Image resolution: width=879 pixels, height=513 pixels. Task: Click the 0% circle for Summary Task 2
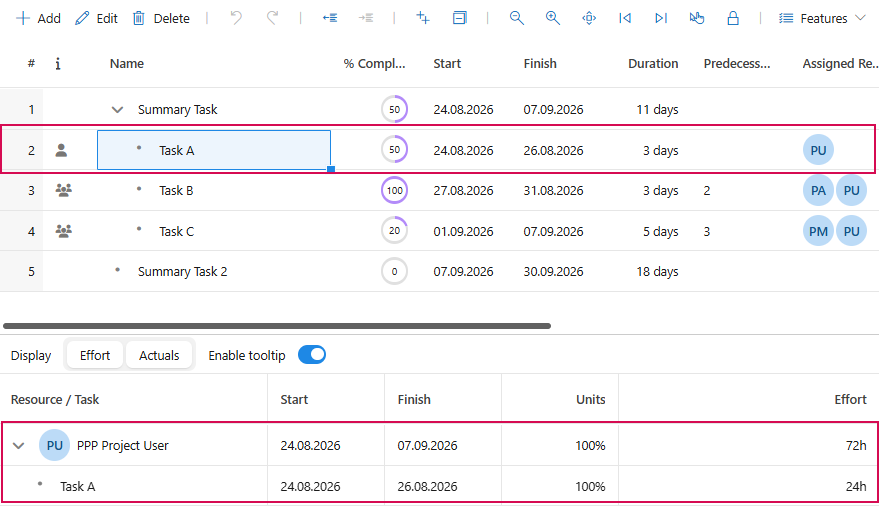(x=394, y=271)
